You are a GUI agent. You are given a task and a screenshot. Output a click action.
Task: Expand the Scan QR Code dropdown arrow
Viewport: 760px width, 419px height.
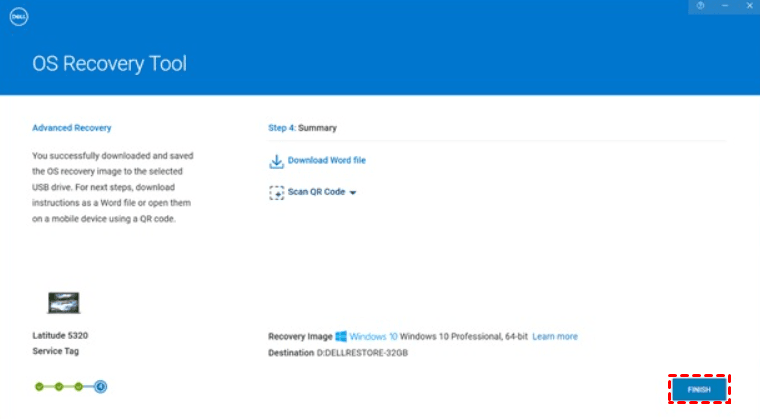click(x=353, y=193)
